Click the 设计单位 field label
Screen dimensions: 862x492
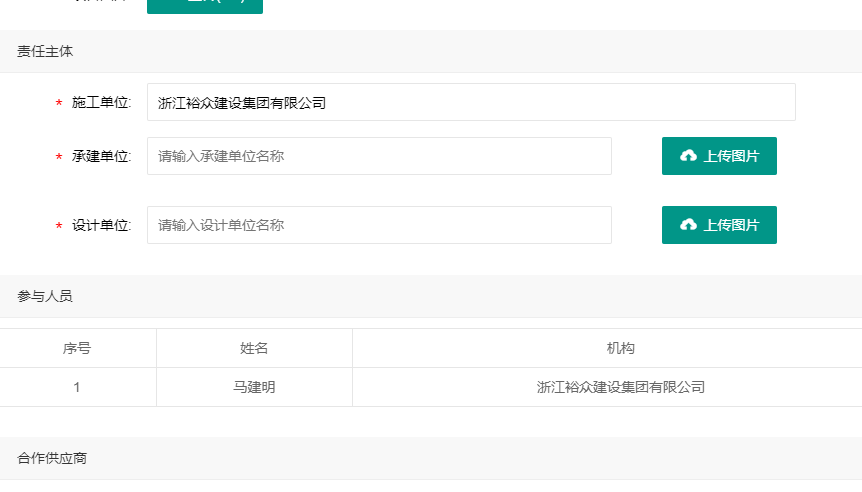[101, 225]
